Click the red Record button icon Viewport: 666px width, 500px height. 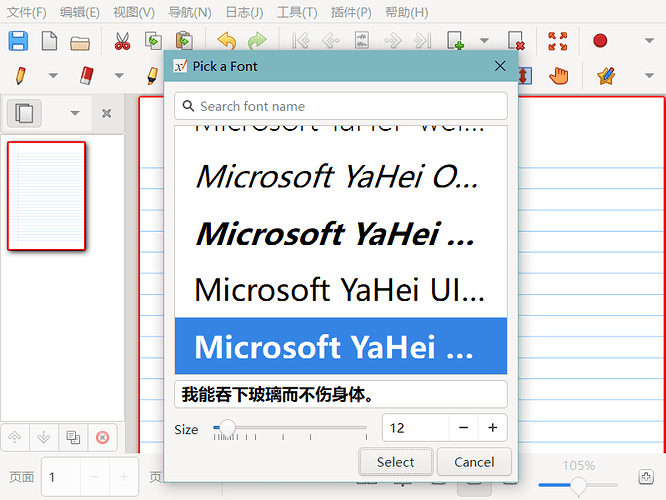tap(600, 41)
